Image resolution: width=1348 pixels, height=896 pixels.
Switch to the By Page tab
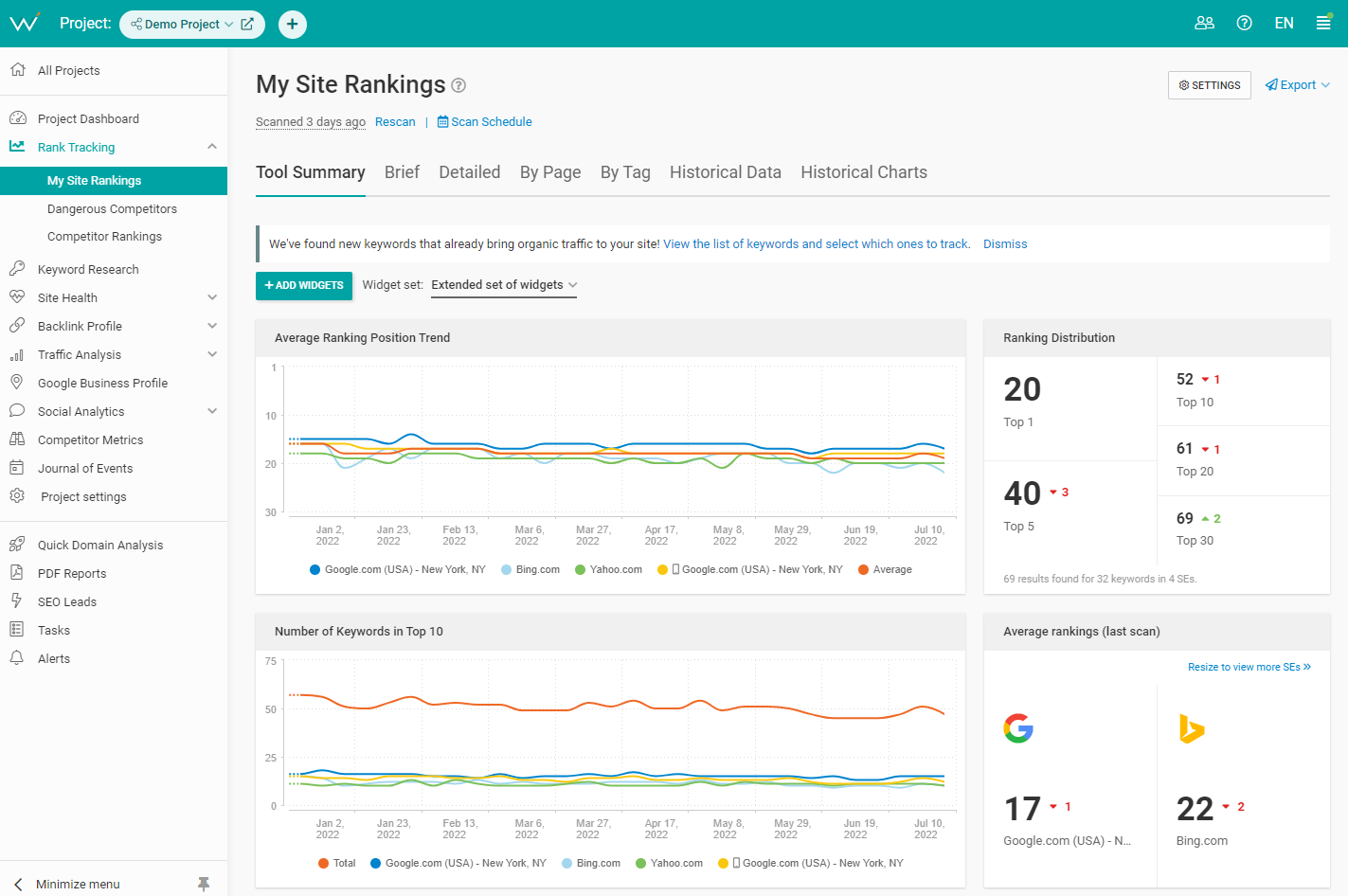(550, 172)
